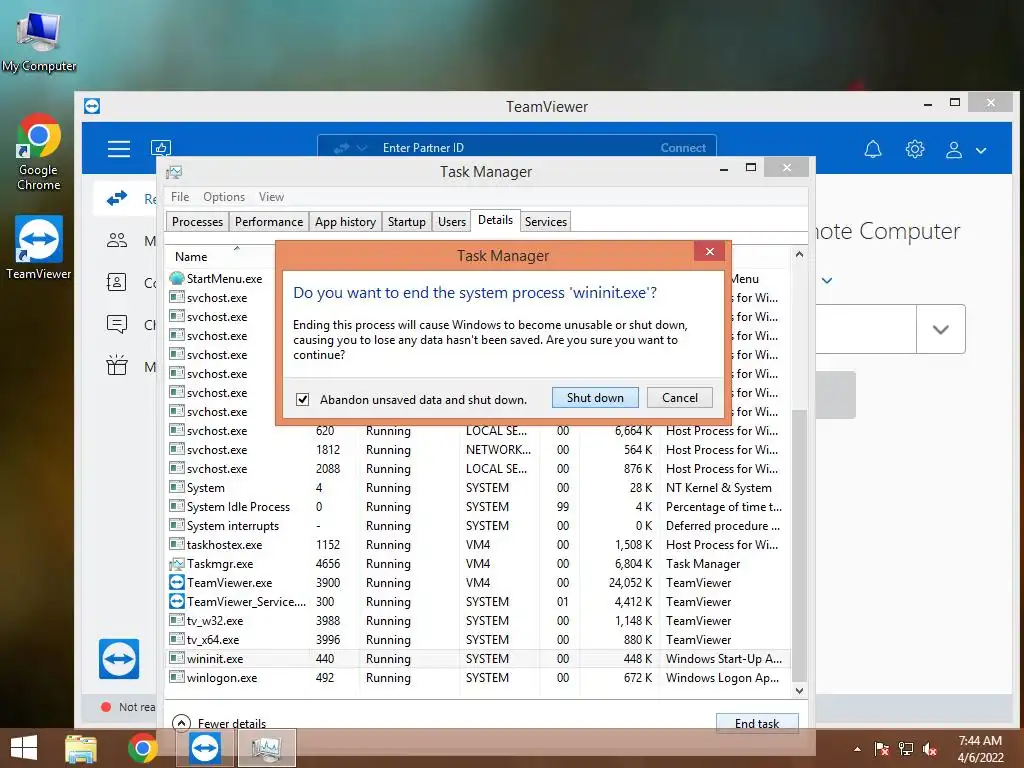Select taskhostex.exe process row
Image resolution: width=1024 pixels, height=768 pixels.
coord(479,545)
